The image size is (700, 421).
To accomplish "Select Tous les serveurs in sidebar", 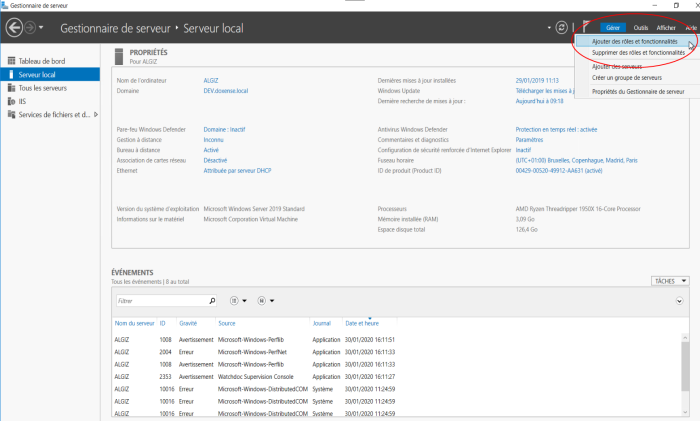I will [42, 87].
